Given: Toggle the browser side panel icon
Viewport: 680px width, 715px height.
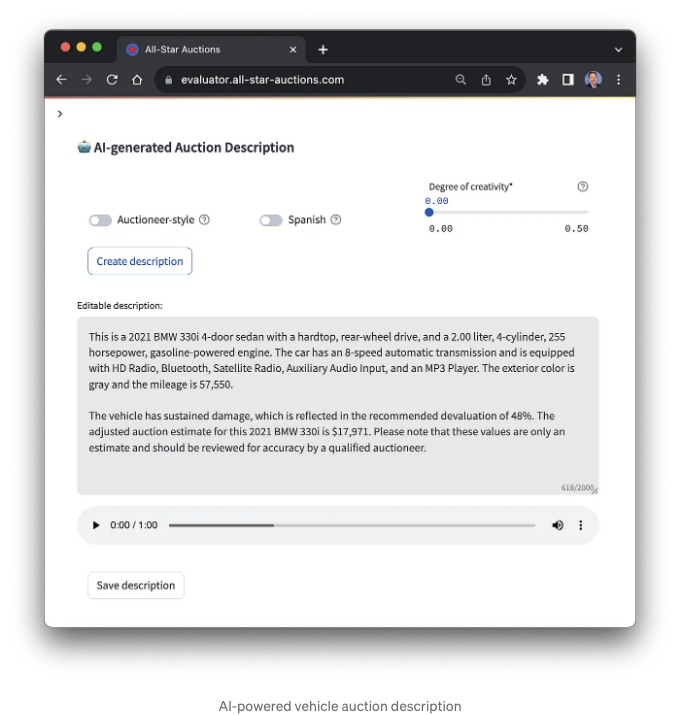Looking at the screenshot, I should pos(568,80).
